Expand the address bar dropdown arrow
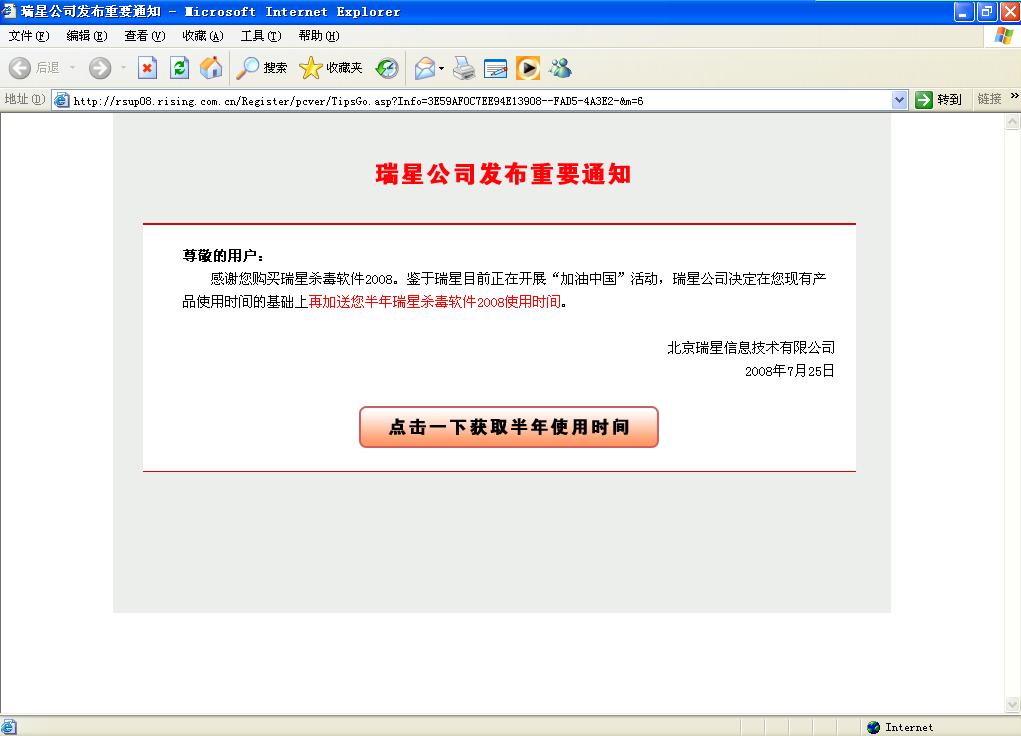 tap(899, 100)
